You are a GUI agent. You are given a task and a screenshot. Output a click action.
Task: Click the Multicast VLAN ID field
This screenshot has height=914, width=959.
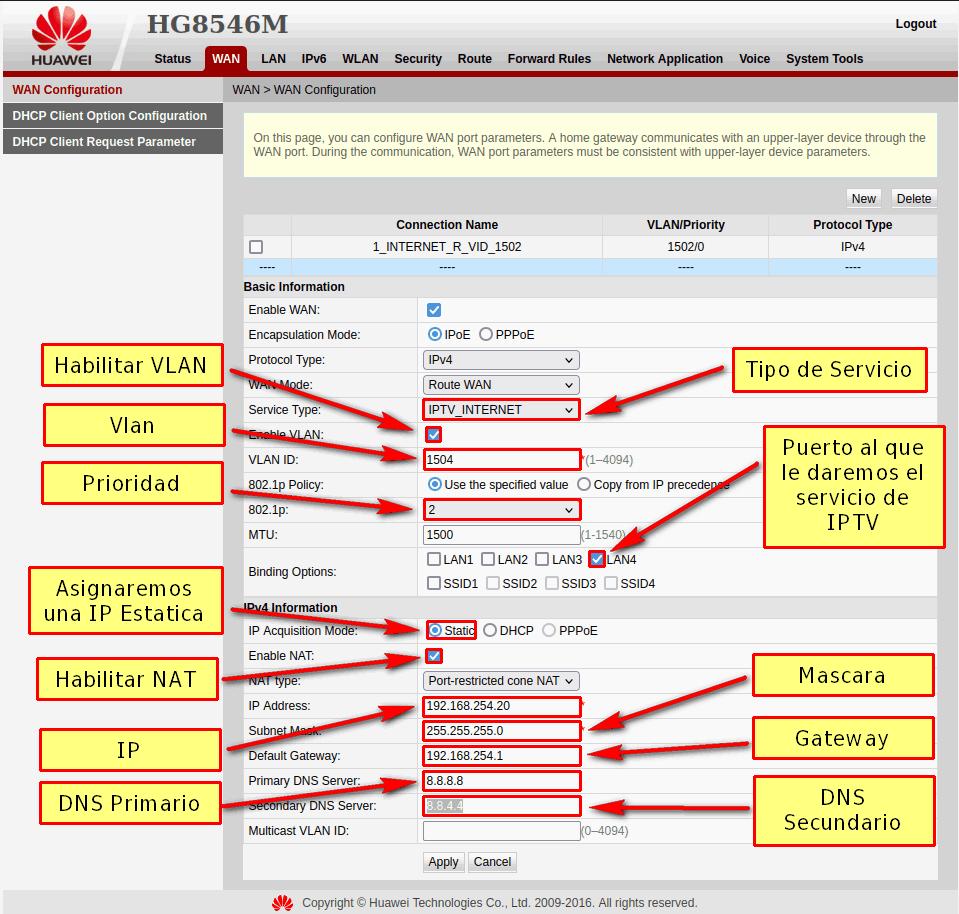pos(502,831)
